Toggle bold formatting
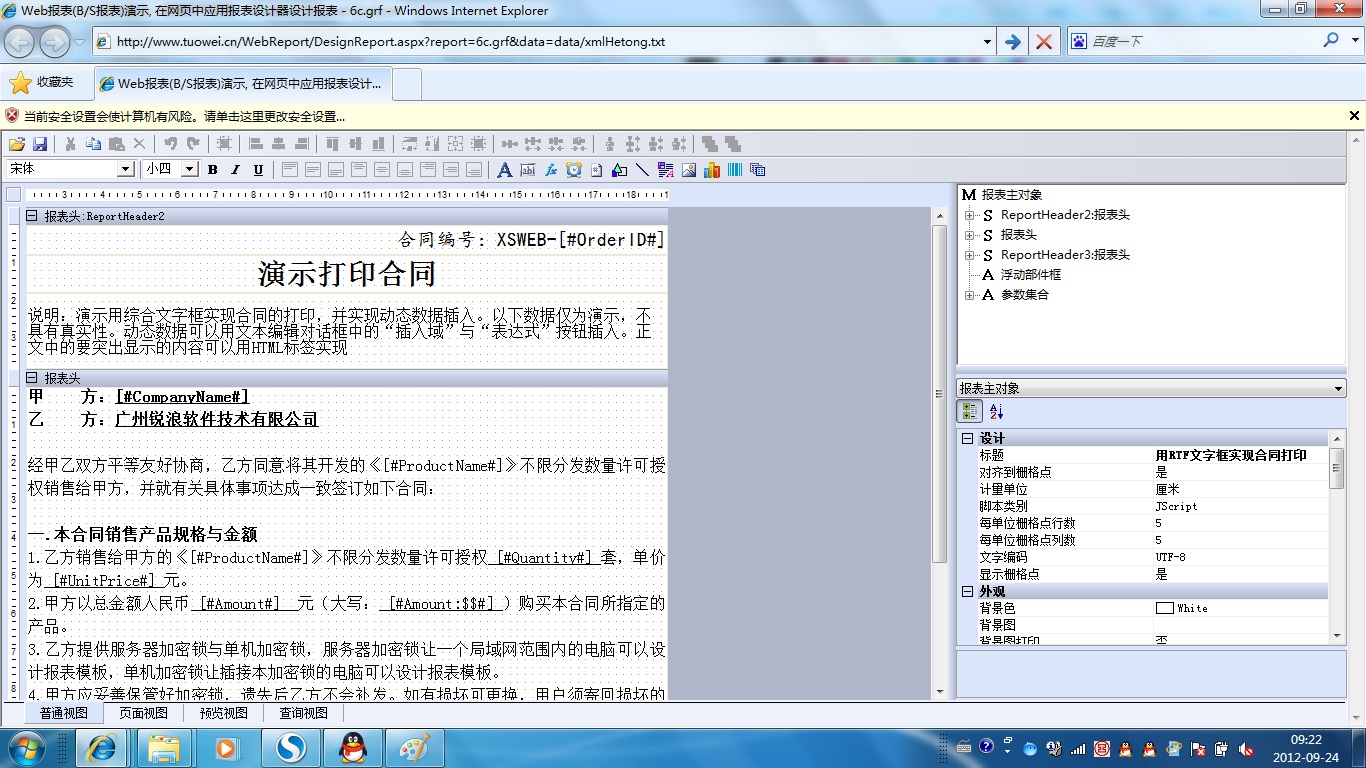The width and height of the screenshot is (1366, 768). pyautogui.click(x=213, y=170)
